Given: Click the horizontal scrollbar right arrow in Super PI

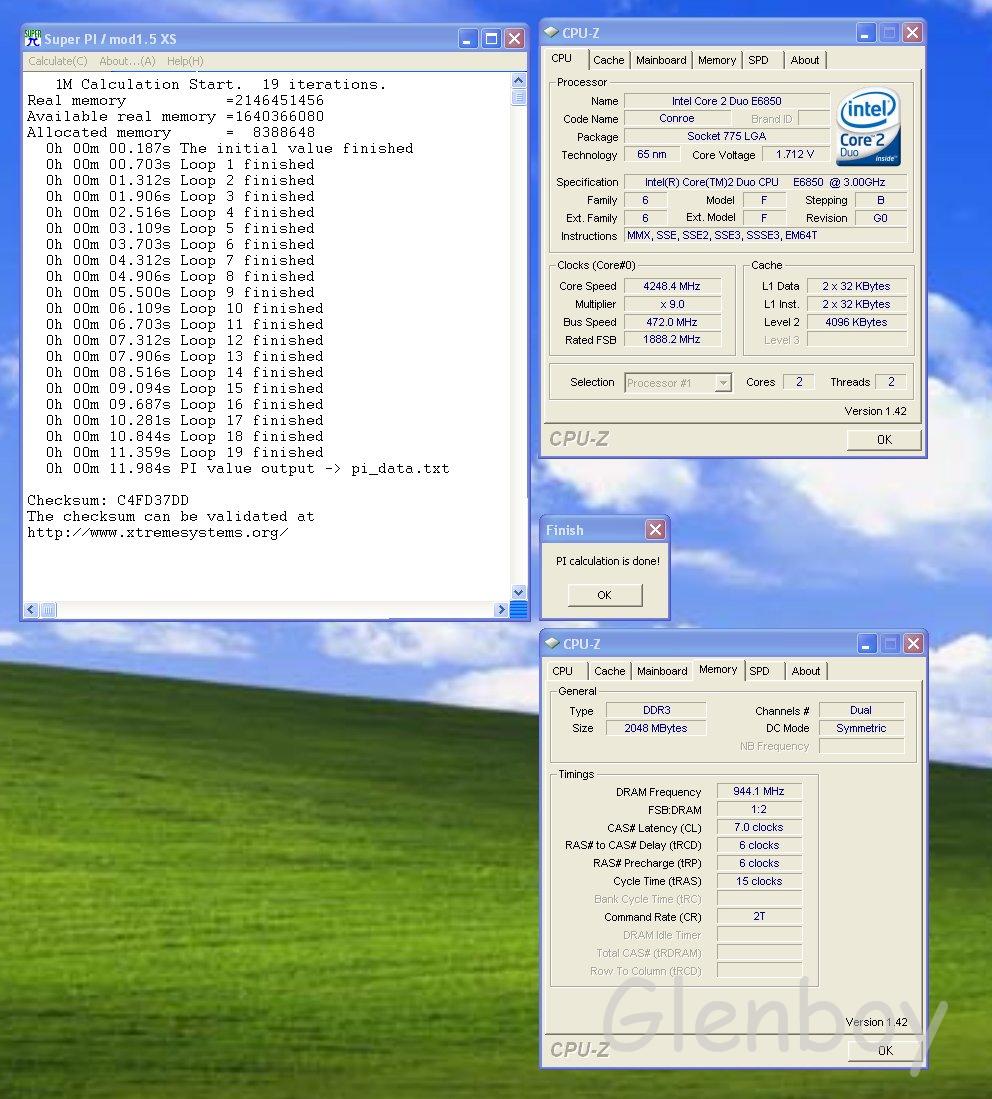Looking at the screenshot, I should [x=501, y=610].
